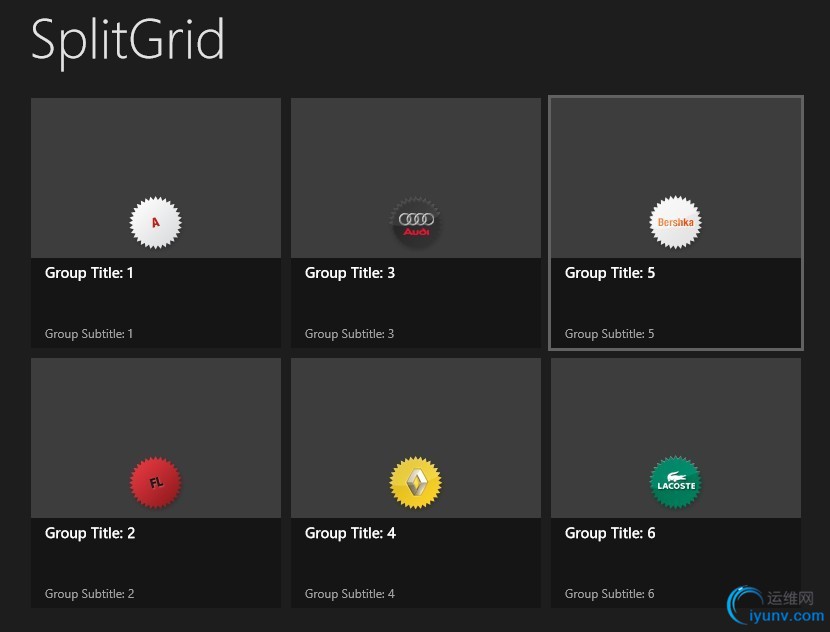Open the 'Group Title: 5' heading
Image resolution: width=830 pixels, height=632 pixels.
click(610, 273)
